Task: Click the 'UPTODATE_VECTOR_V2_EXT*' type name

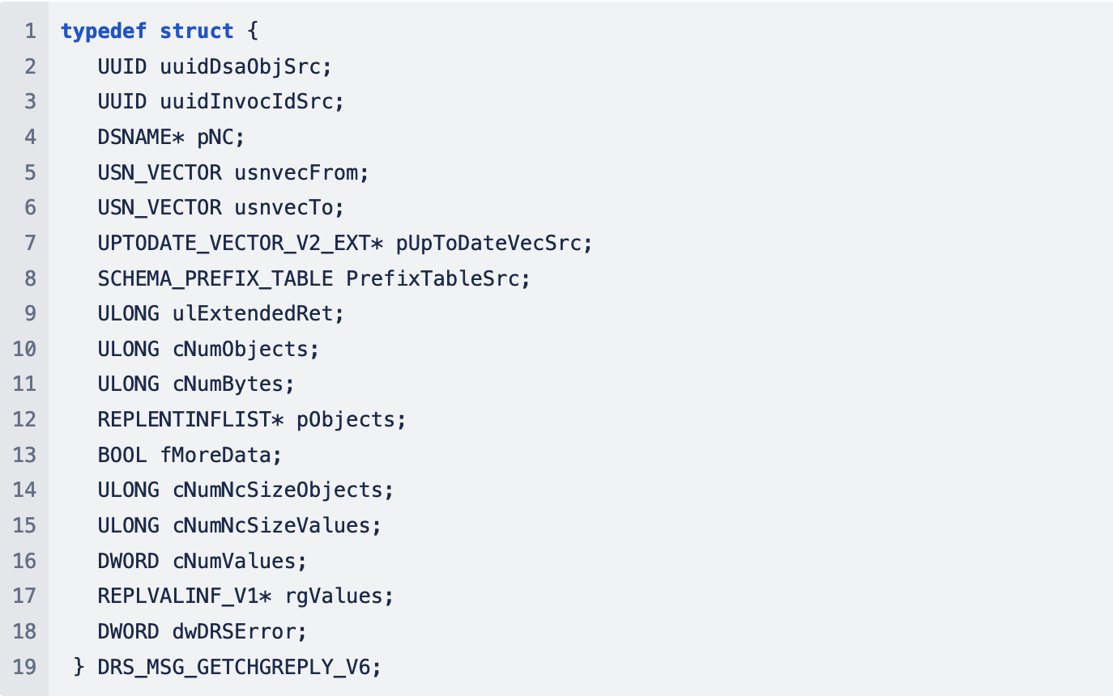Action: tap(240, 243)
